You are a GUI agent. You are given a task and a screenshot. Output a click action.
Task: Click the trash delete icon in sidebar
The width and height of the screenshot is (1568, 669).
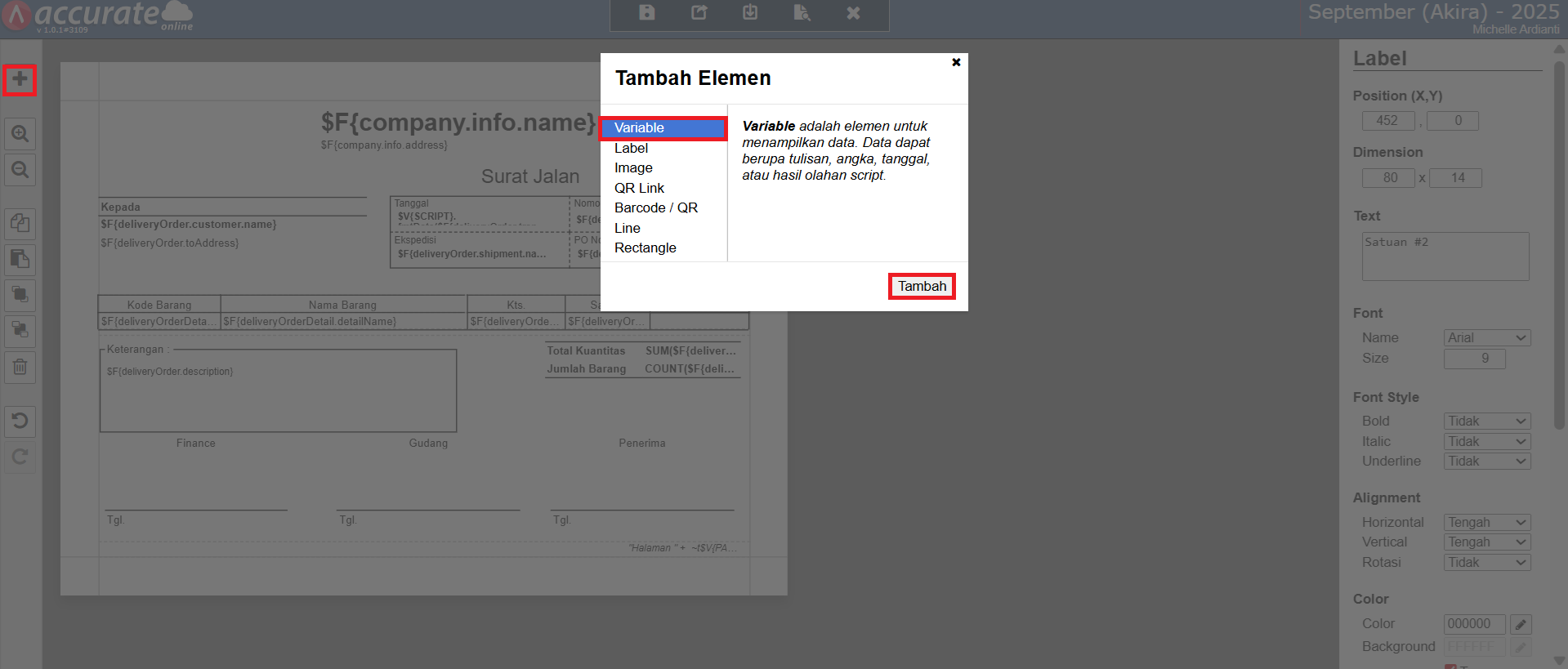tap(20, 367)
